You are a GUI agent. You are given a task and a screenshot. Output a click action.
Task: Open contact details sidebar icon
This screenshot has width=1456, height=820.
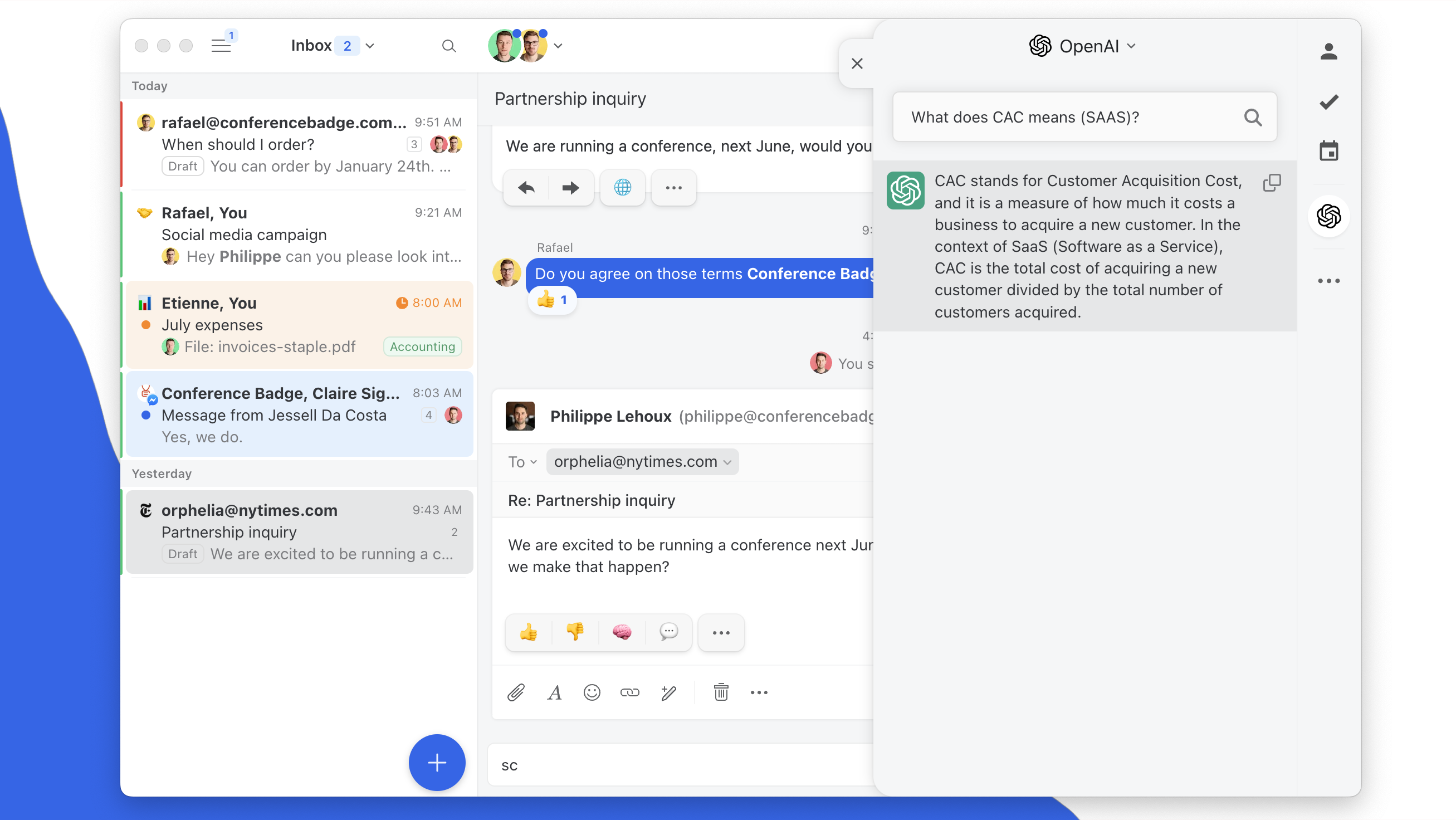[1328, 51]
